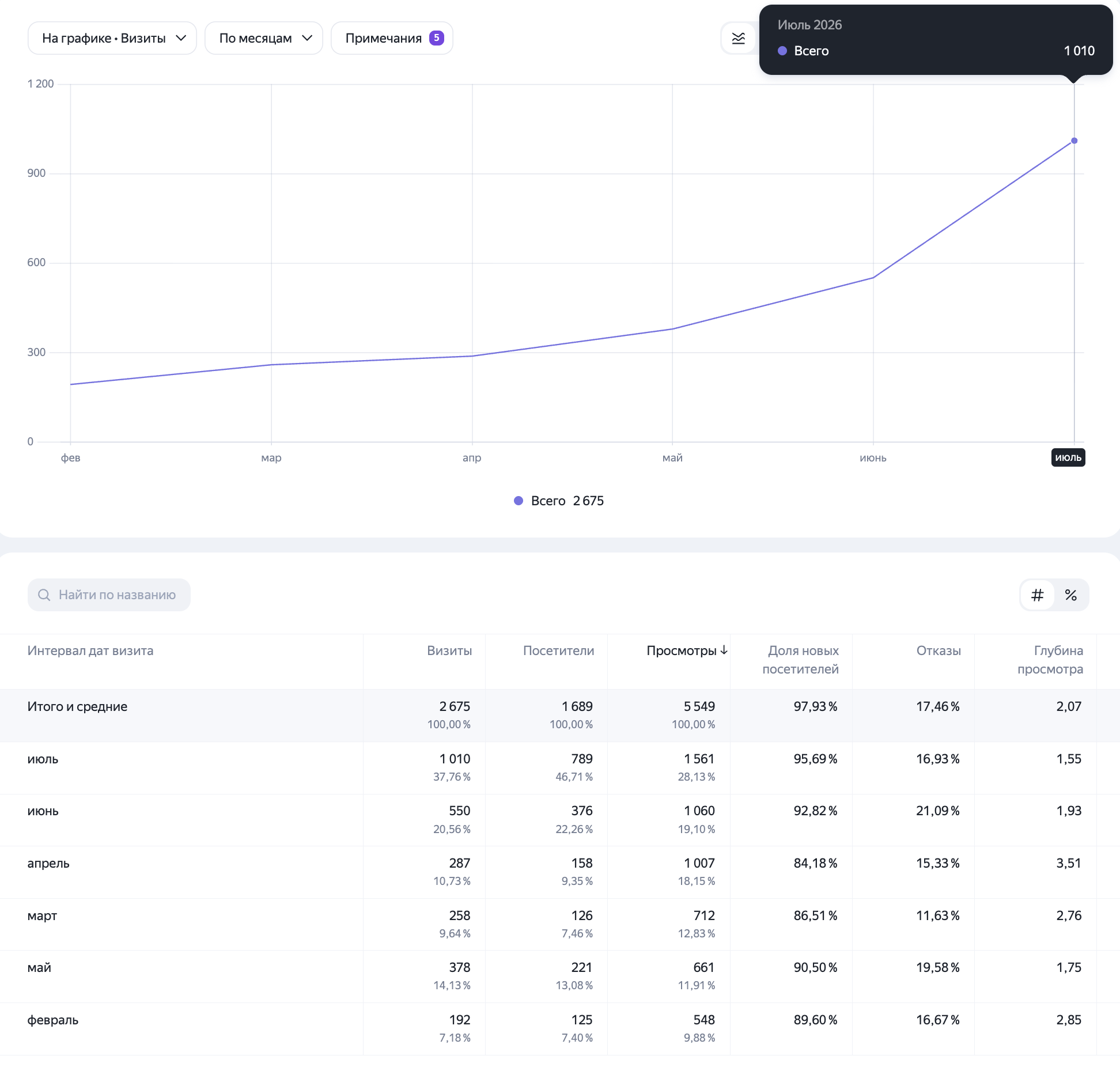Select the 'март' table row

pyautogui.click(x=560, y=925)
